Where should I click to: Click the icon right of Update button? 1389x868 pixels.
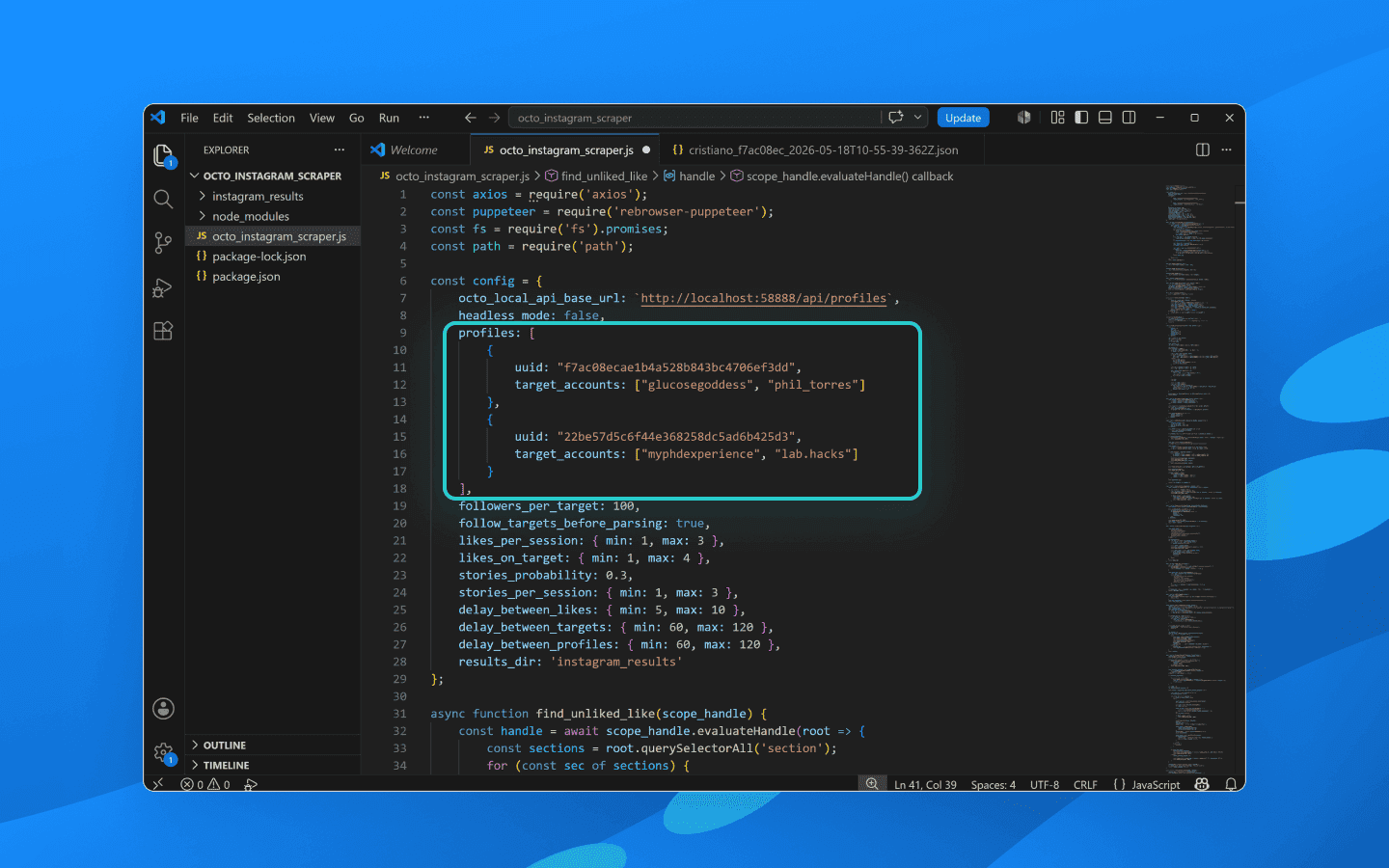coord(1023,118)
